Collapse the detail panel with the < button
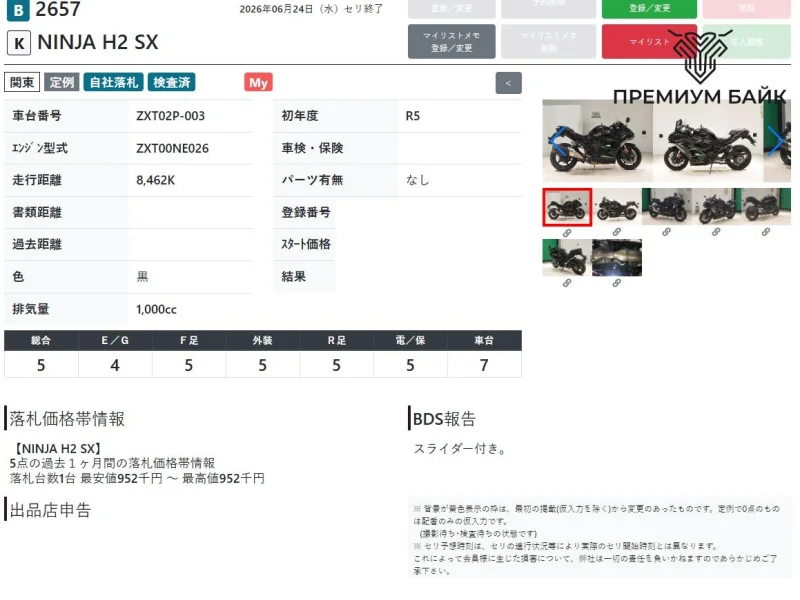The image size is (800, 600). click(508, 83)
